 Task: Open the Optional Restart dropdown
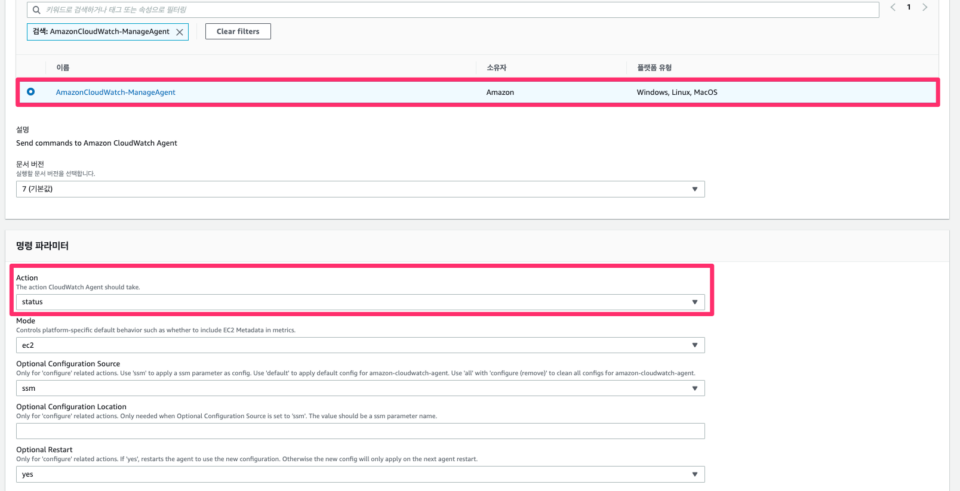(x=360, y=474)
